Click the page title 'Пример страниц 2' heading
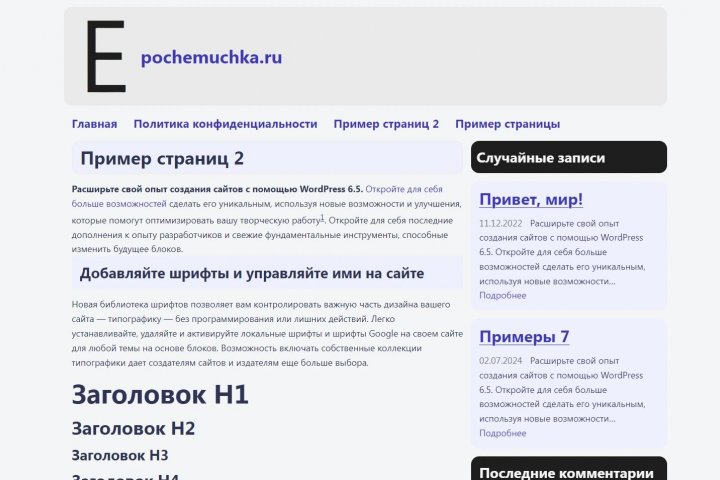Screen dimensions: 720x480 click(x=162, y=158)
